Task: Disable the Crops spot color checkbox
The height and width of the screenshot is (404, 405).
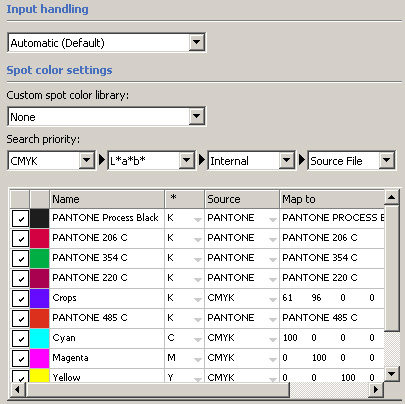Action: (x=20, y=299)
